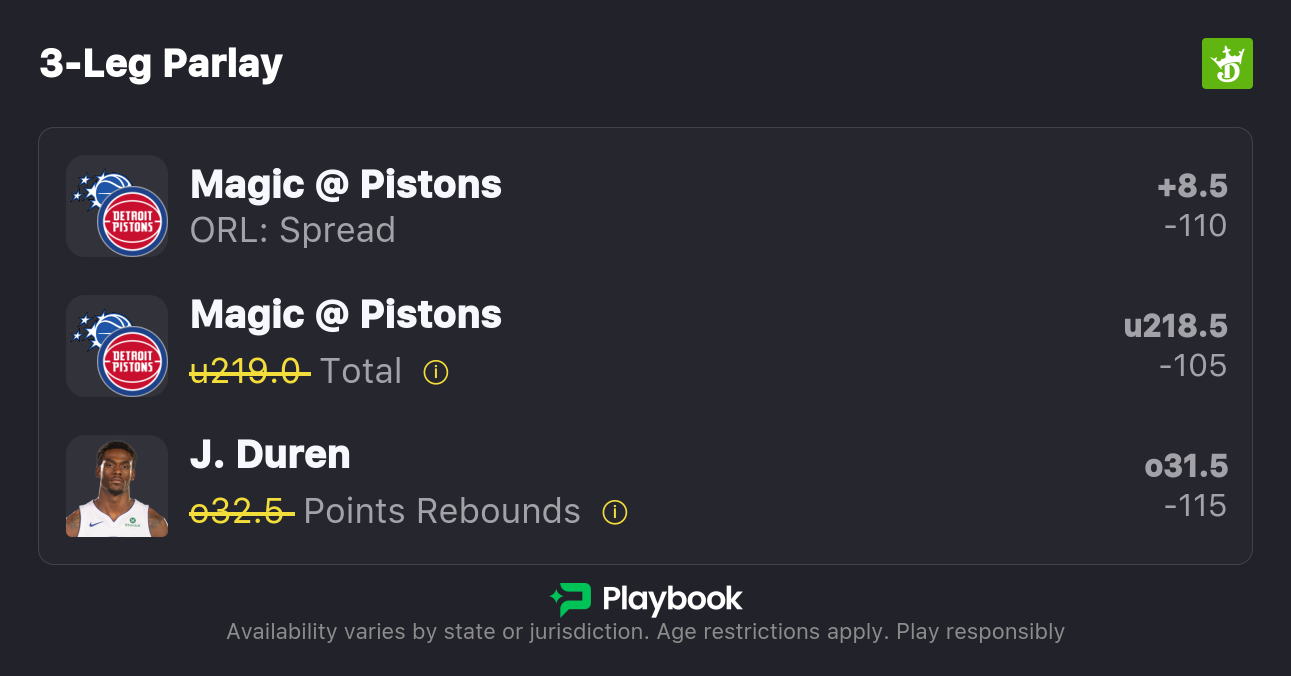Click the +8.5 spread line
1291x676 pixels.
(1192, 186)
